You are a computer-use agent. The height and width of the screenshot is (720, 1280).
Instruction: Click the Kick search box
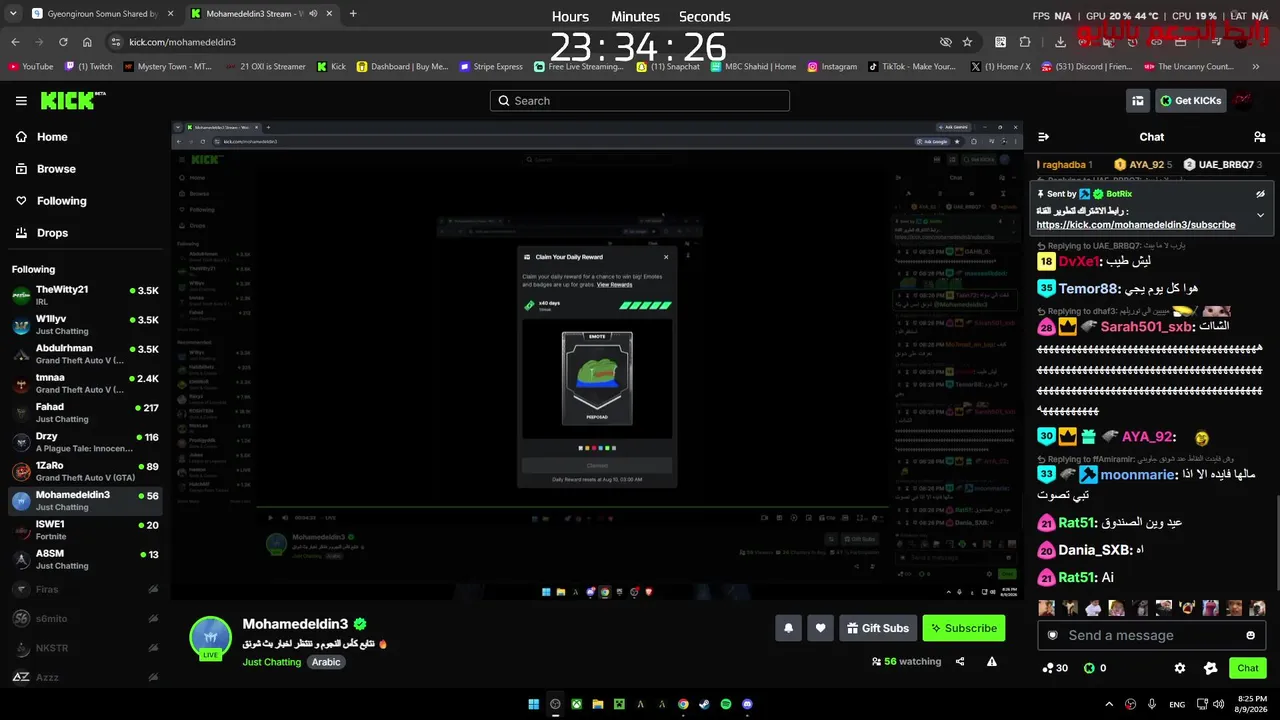pos(640,100)
